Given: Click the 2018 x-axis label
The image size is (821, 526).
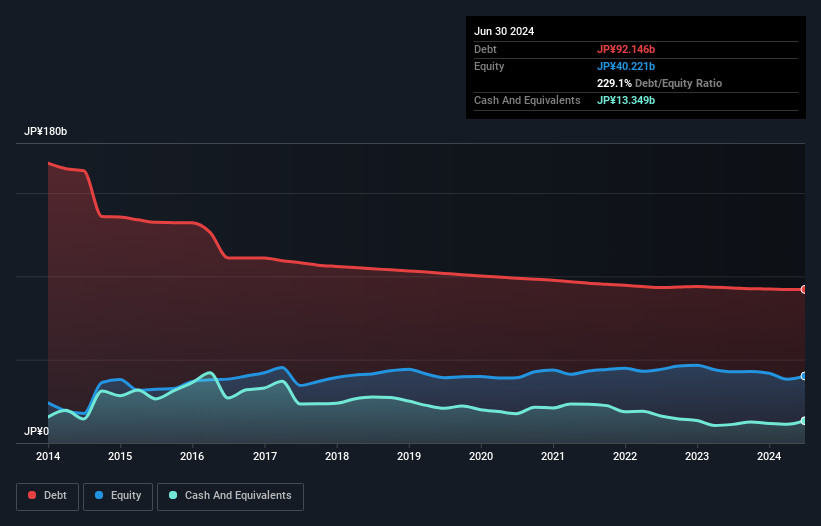Looking at the screenshot, I should (337, 456).
